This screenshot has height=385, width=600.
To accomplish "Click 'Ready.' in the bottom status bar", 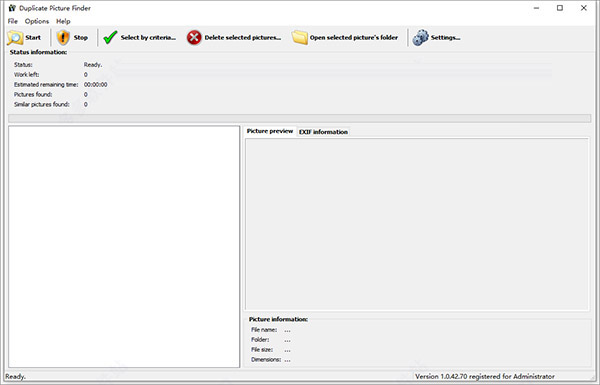I will 15,377.
